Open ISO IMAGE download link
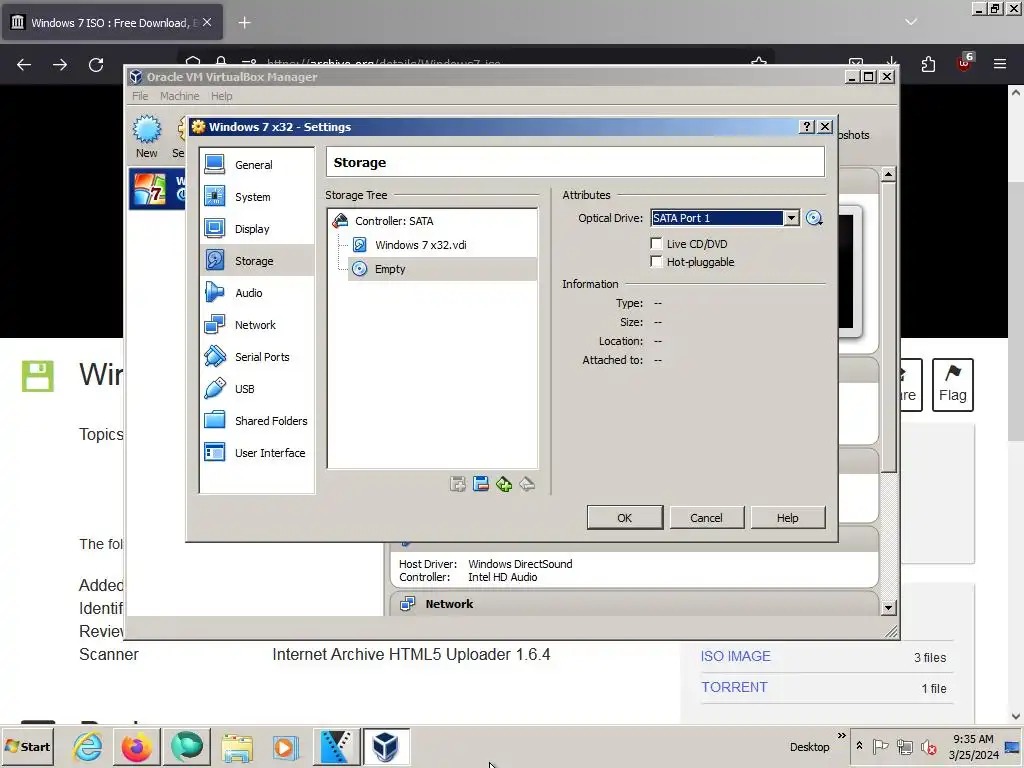 point(735,656)
